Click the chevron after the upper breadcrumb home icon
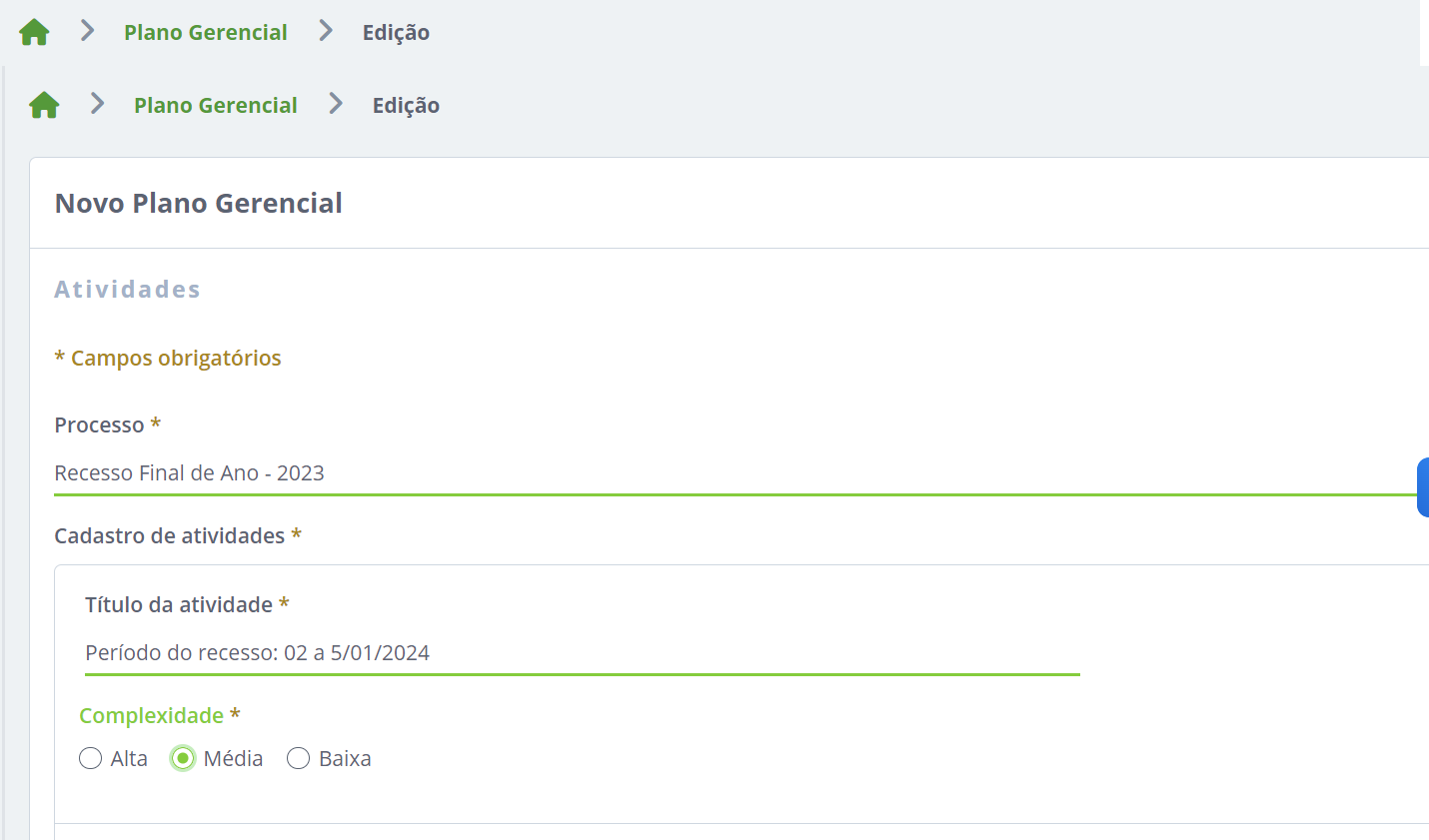1429x840 pixels. [88, 31]
